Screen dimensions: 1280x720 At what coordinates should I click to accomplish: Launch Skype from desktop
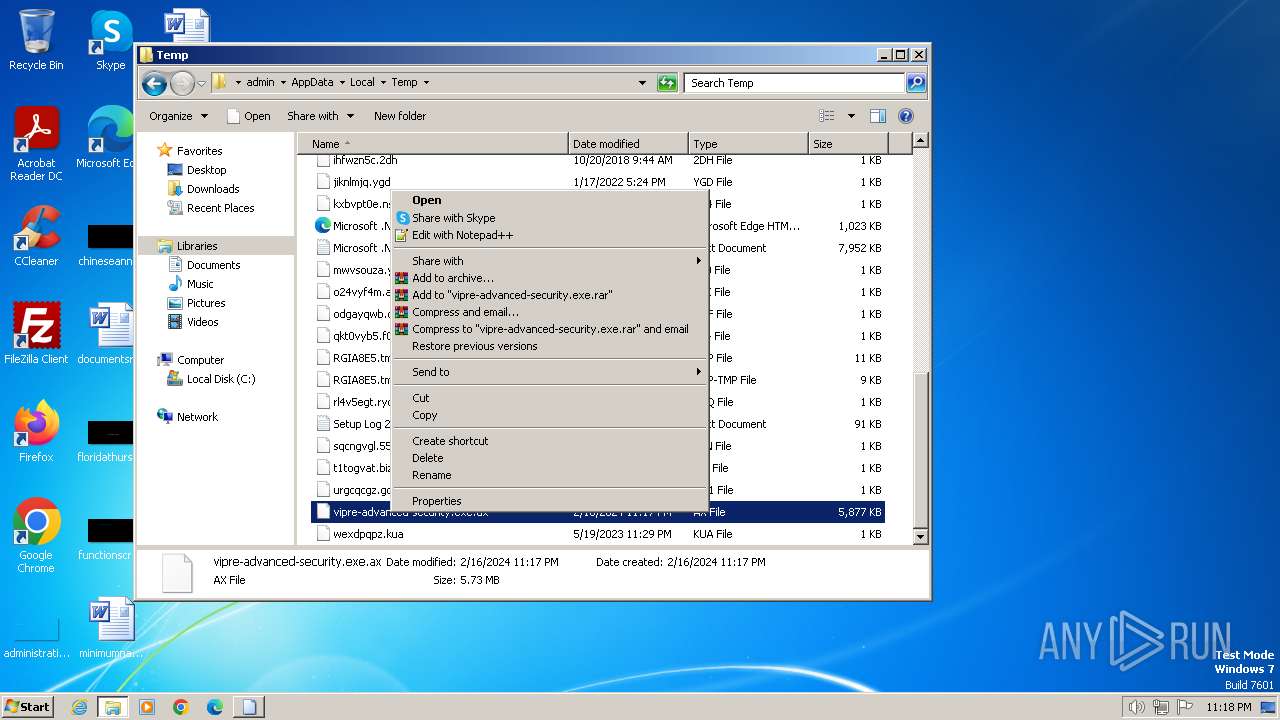[x=110, y=40]
